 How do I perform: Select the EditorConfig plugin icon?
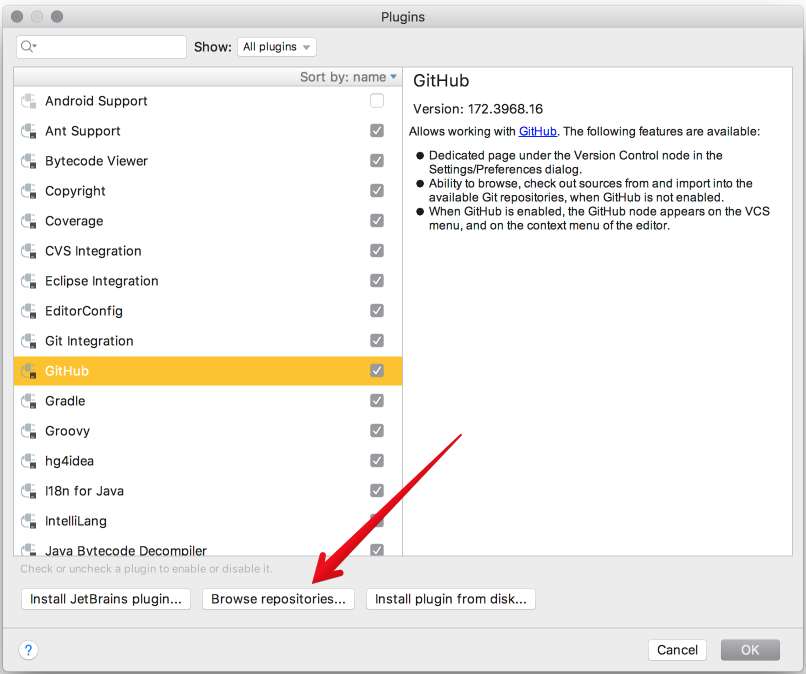tap(29, 311)
